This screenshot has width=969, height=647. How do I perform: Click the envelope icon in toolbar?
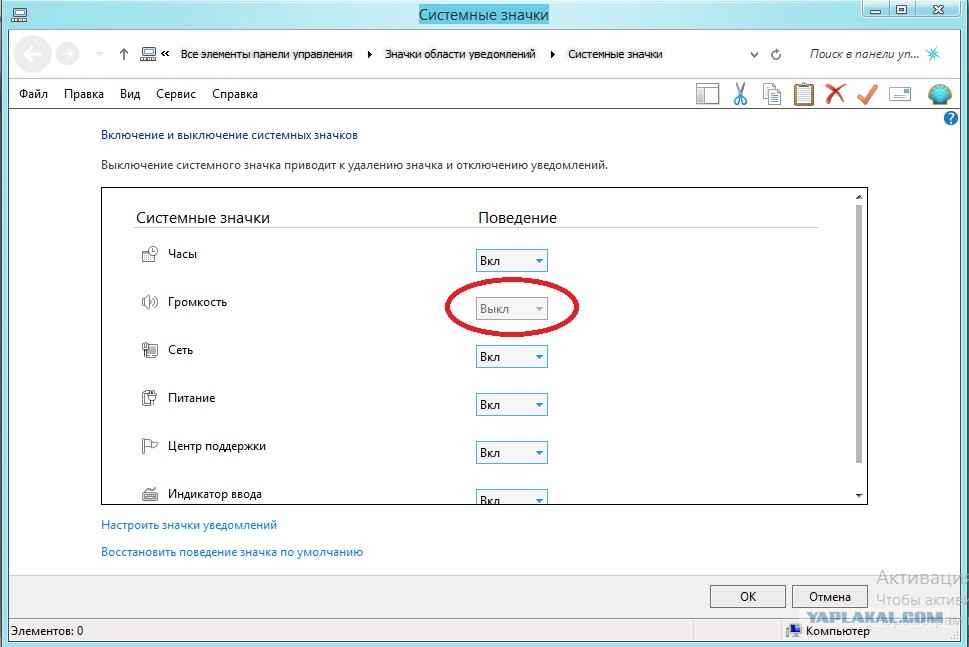pos(899,95)
